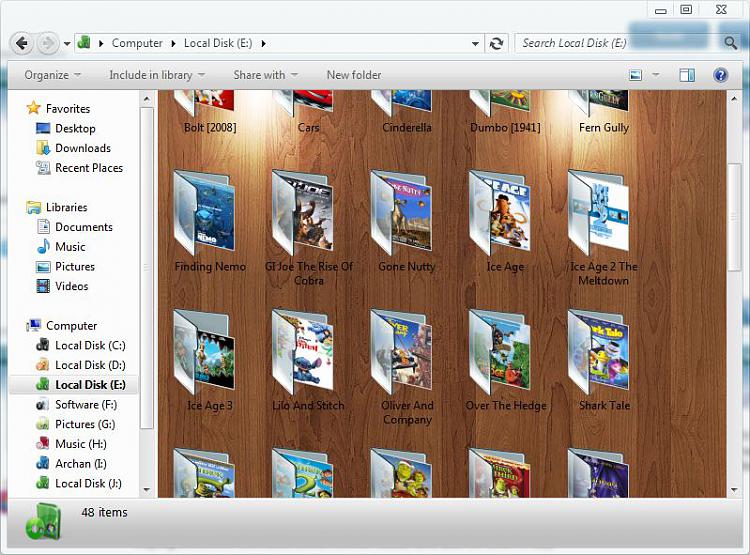Open Software (F:) drive
The image size is (750, 555).
pyautogui.click(x=86, y=405)
